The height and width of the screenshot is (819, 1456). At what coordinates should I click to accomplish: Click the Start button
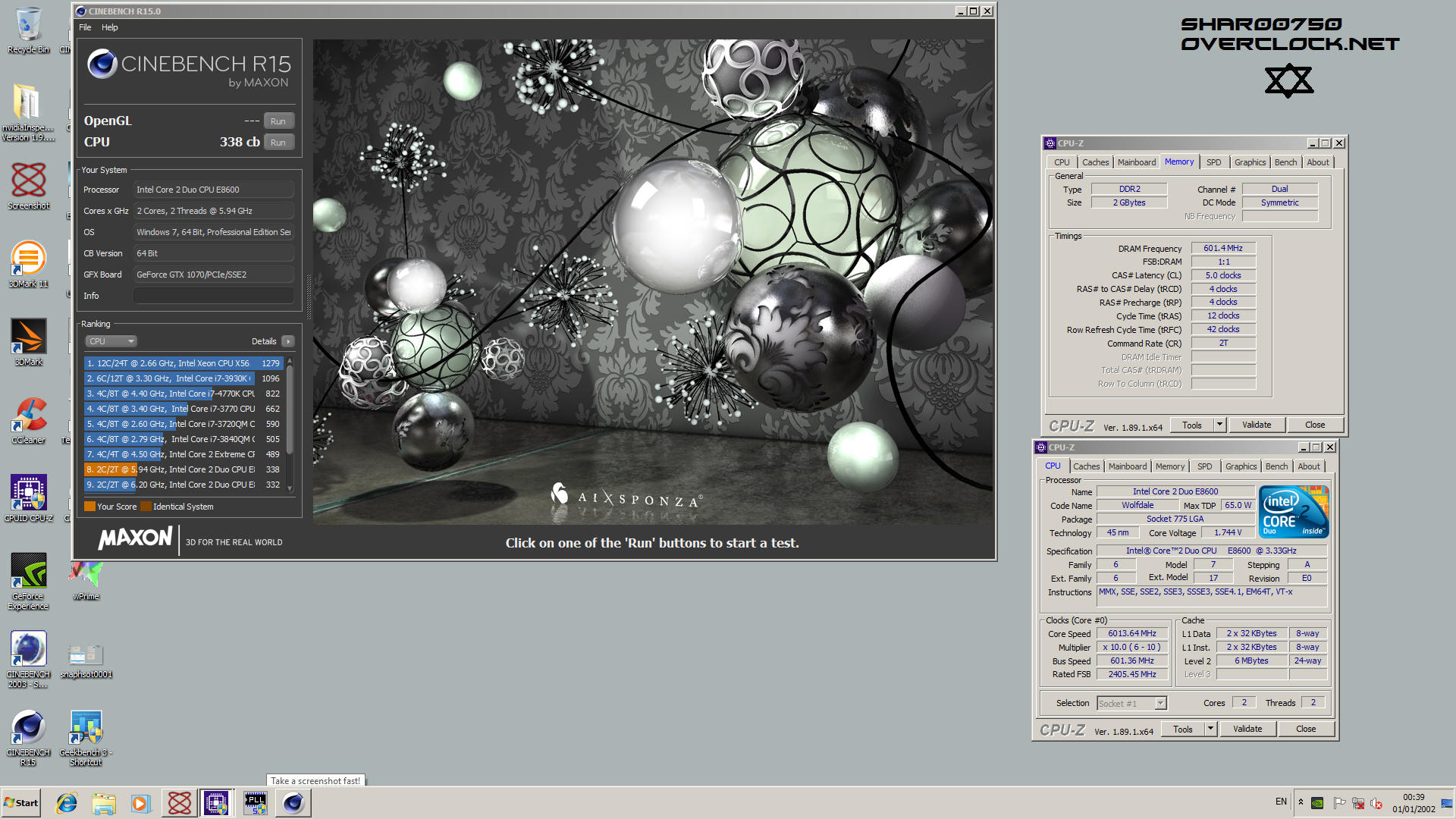[x=21, y=803]
